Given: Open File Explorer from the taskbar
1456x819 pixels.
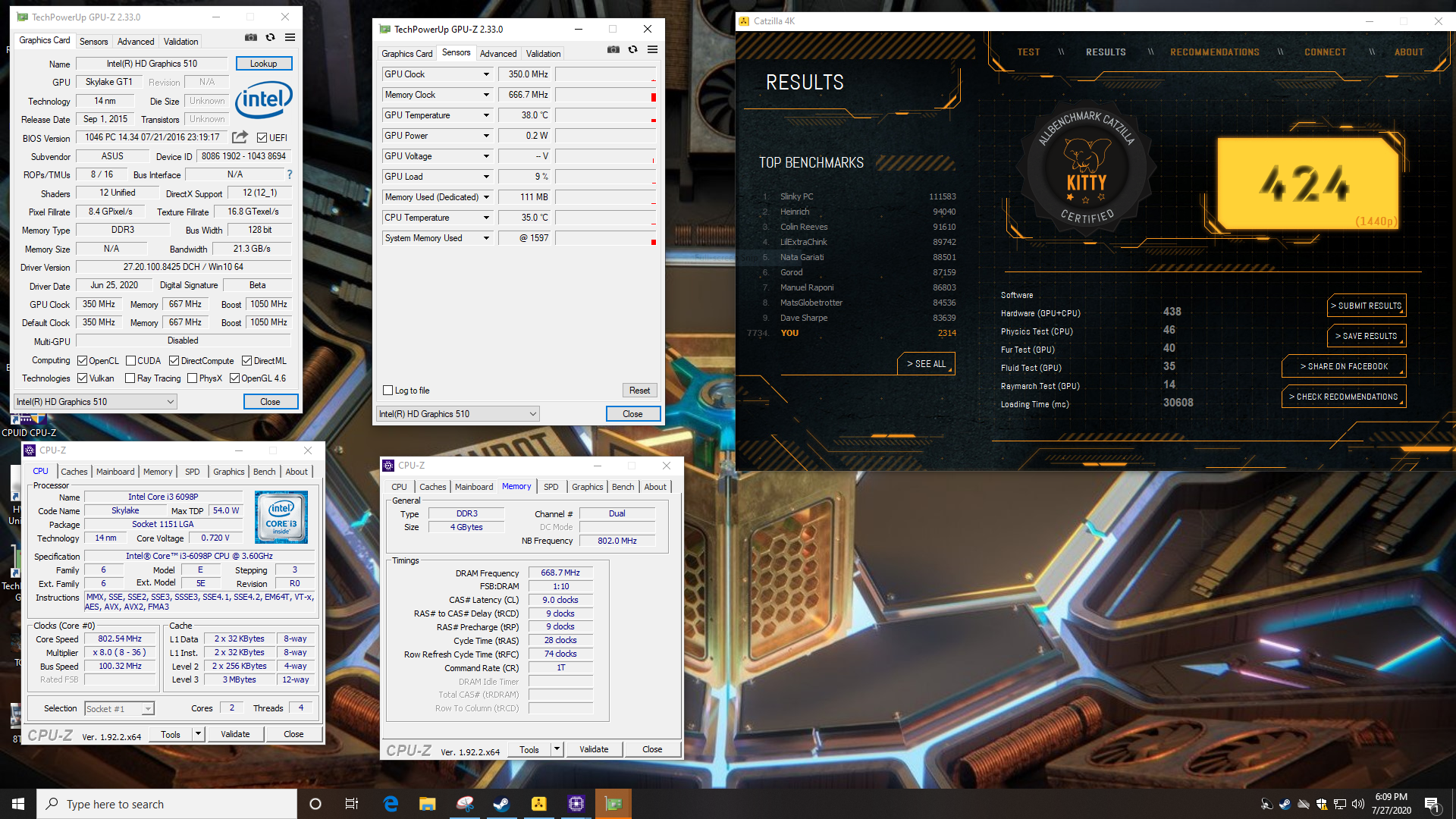Looking at the screenshot, I should tap(428, 804).
